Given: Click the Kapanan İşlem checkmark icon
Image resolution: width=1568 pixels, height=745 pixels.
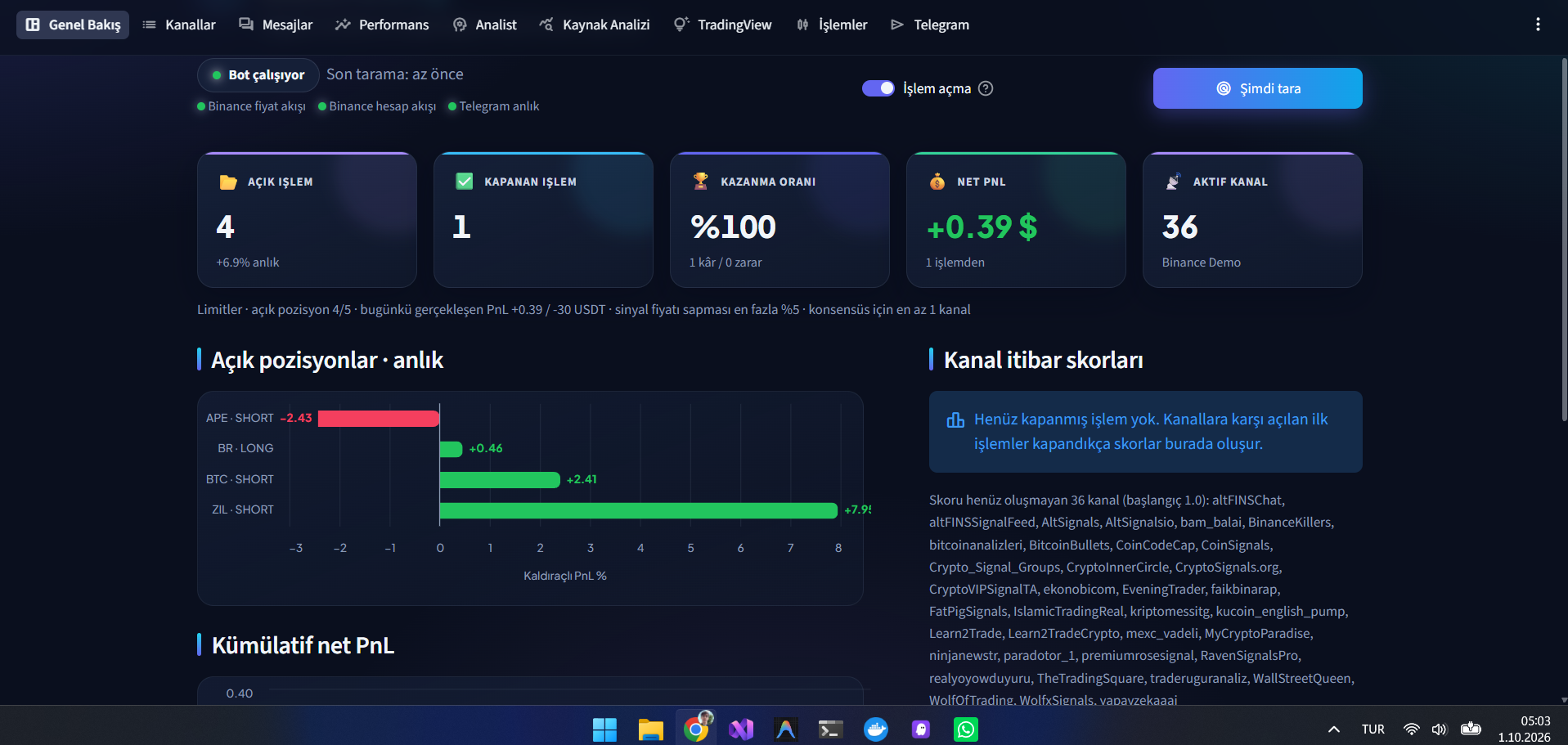Looking at the screenshot, I should [465, 182].
